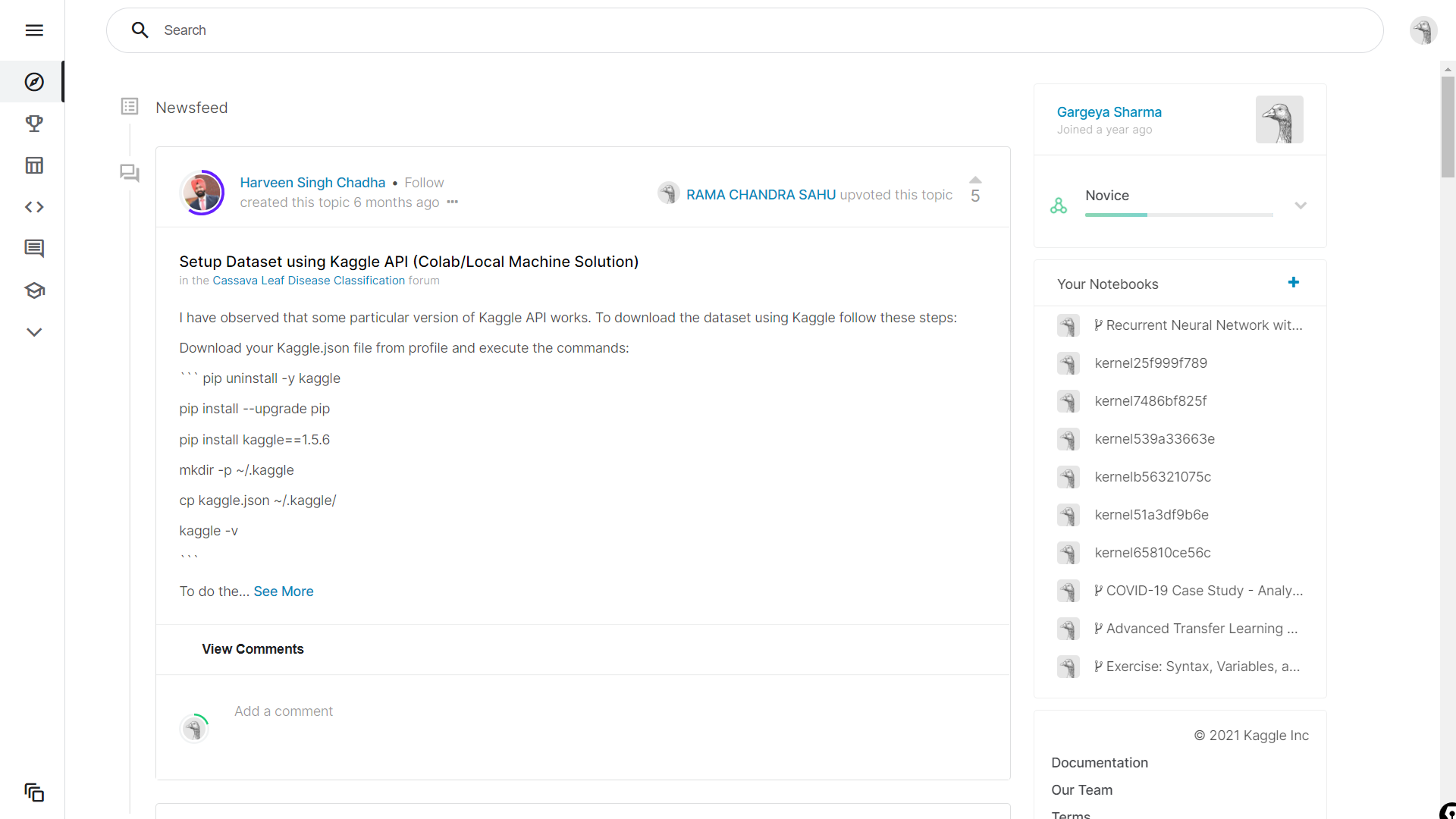The image size is (1456, 819).
Task: Open the Our Team footer link
Action: coord(1081,790)
